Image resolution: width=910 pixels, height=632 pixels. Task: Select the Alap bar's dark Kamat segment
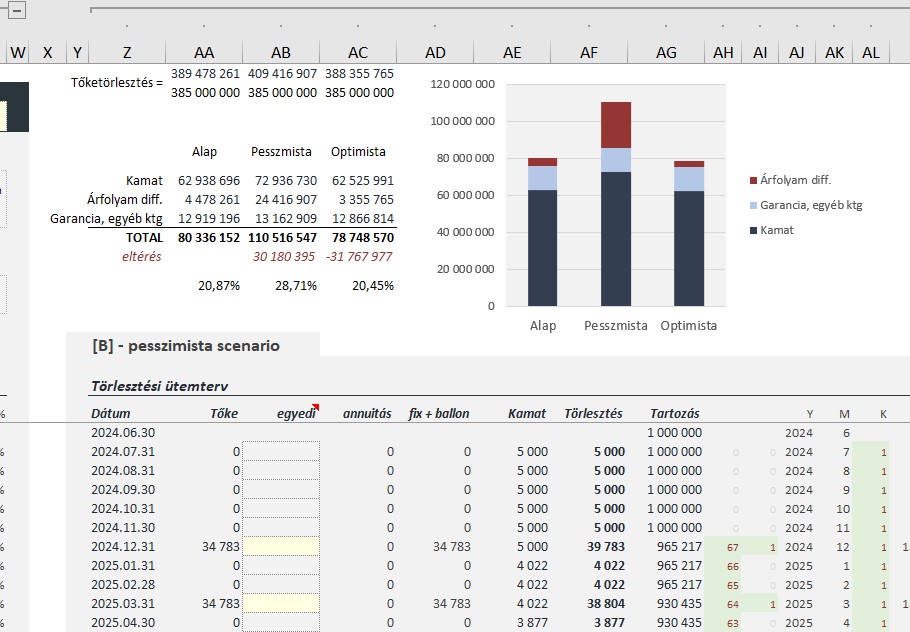tap(542, 248)
